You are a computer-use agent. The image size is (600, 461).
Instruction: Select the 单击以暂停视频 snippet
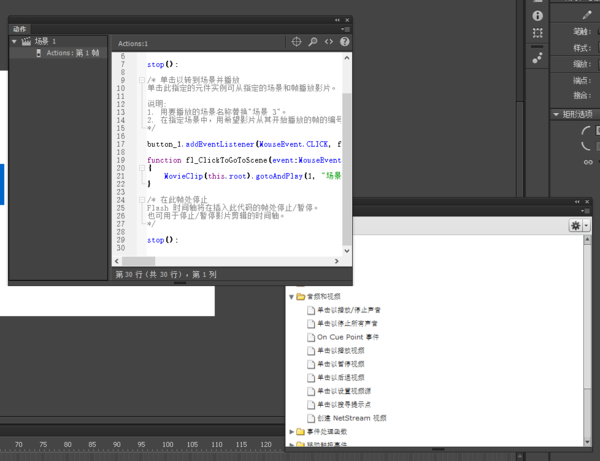coord(341,364)
